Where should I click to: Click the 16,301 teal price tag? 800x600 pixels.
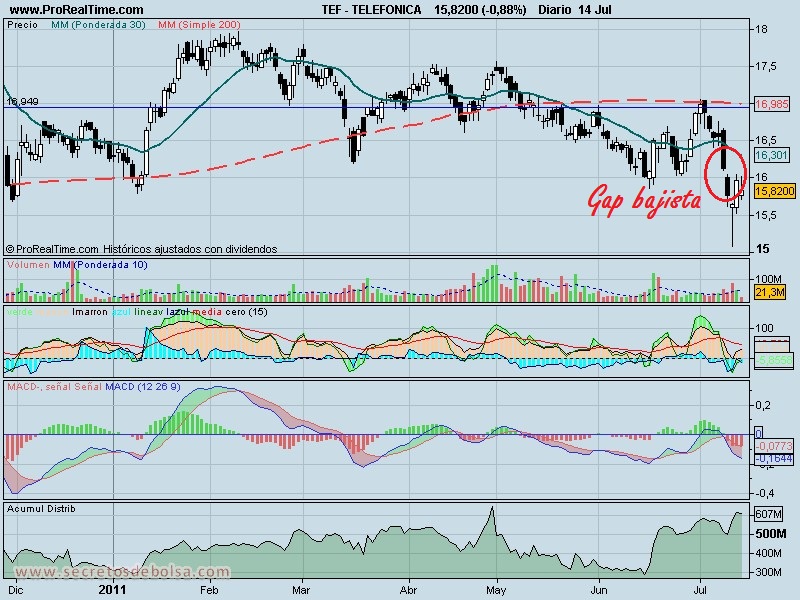pos(771,155)
